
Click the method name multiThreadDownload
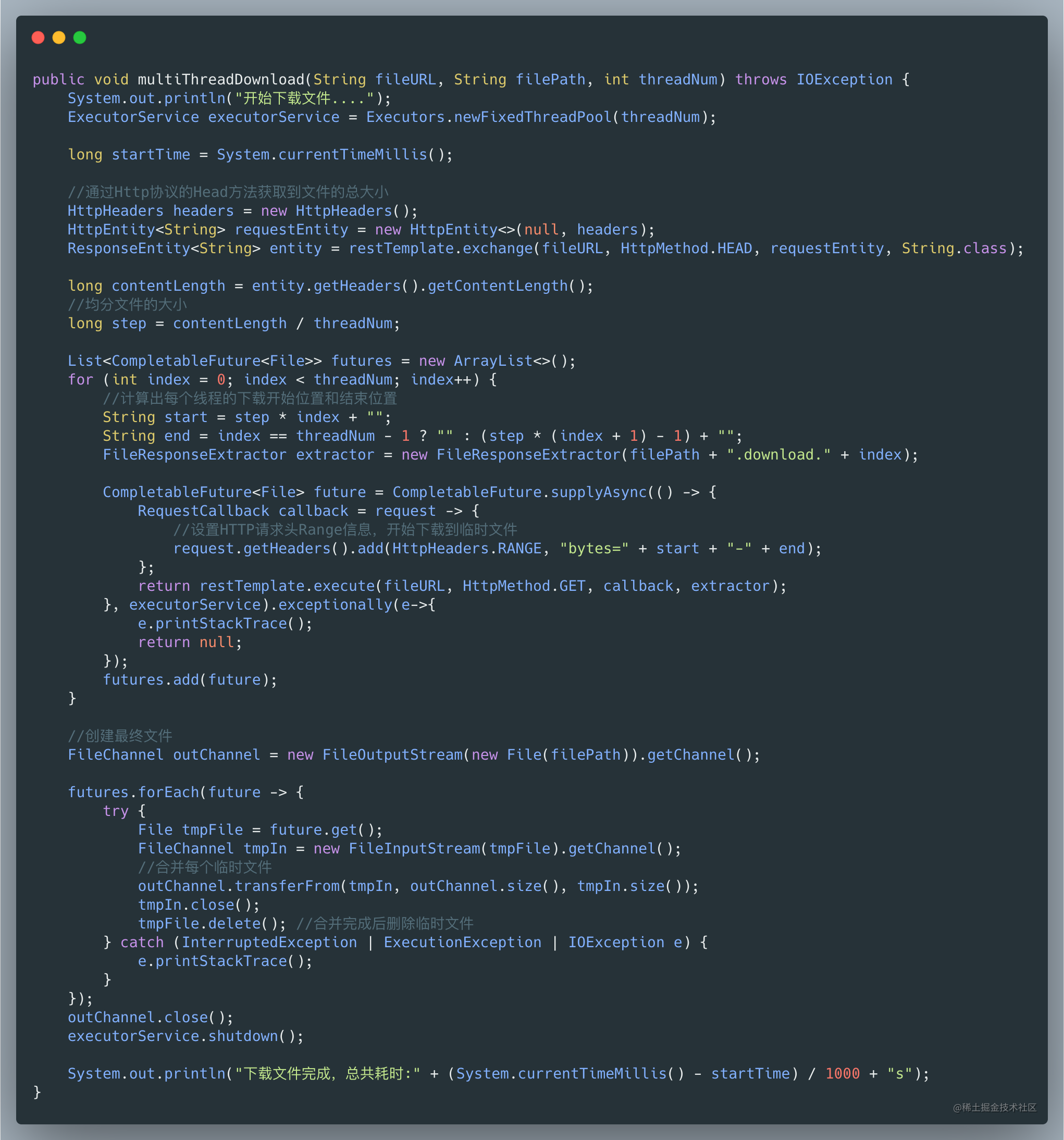pyautogui.click(x=221, y=80)
